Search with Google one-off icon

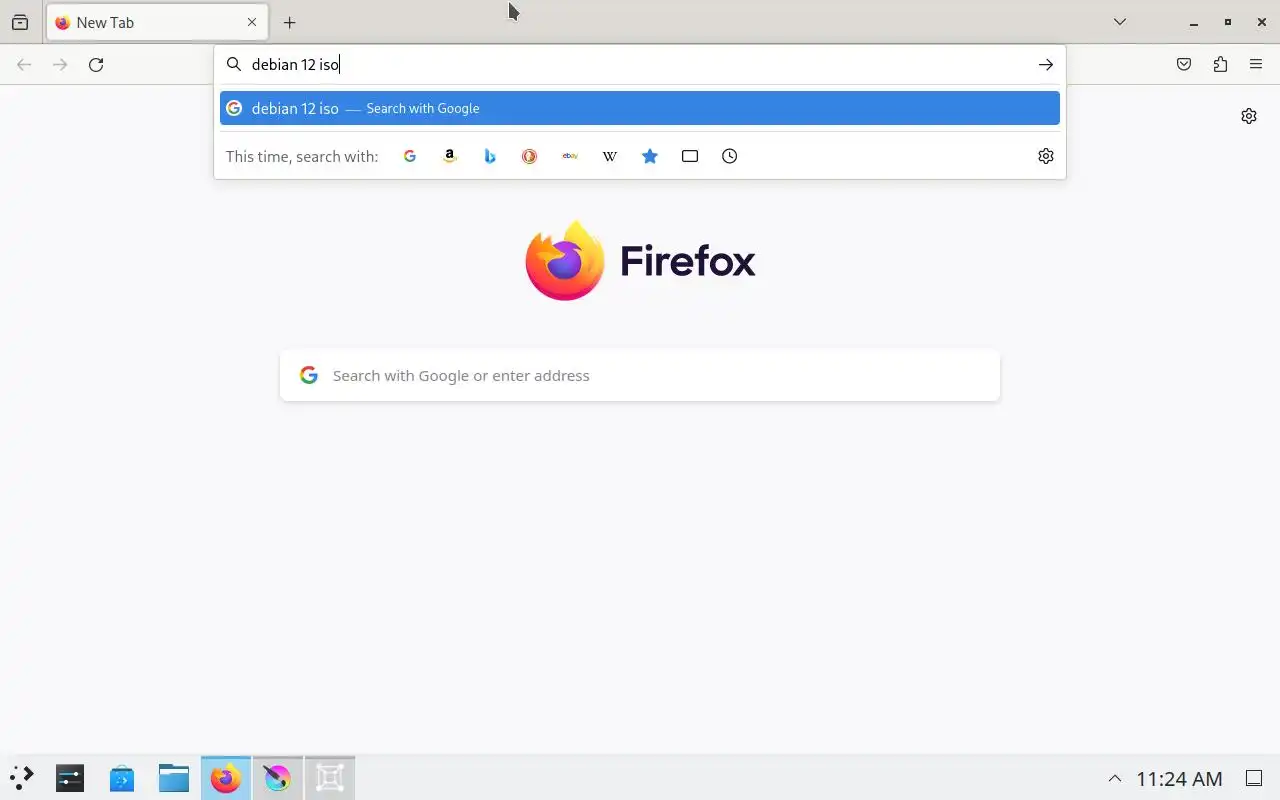(410, 156)
